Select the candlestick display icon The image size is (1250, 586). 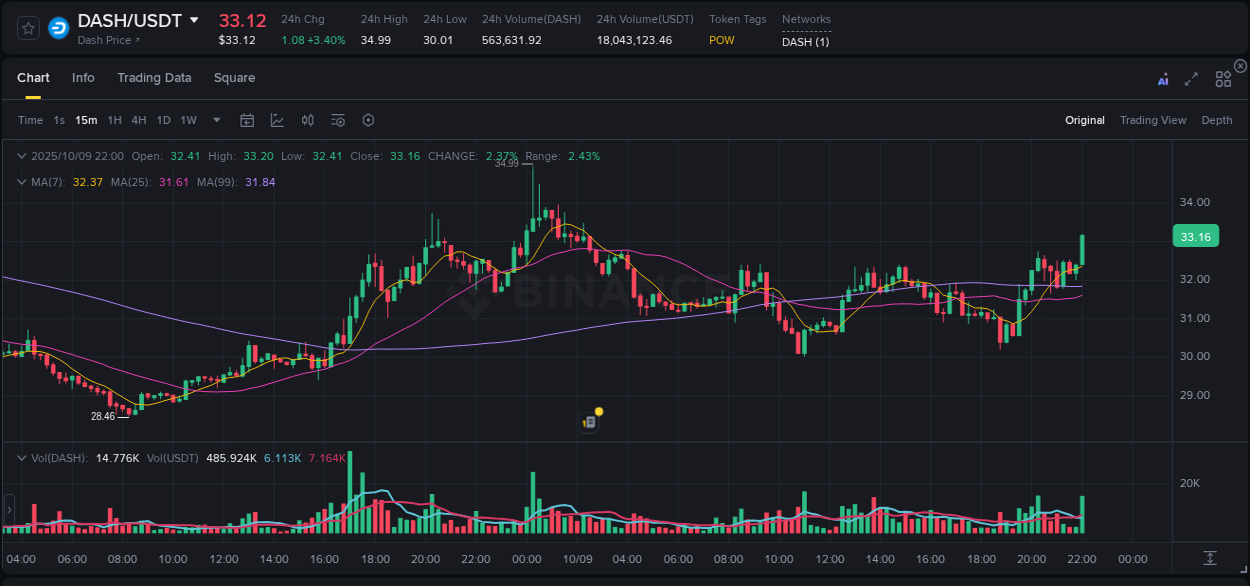click(x=307, y=119)
